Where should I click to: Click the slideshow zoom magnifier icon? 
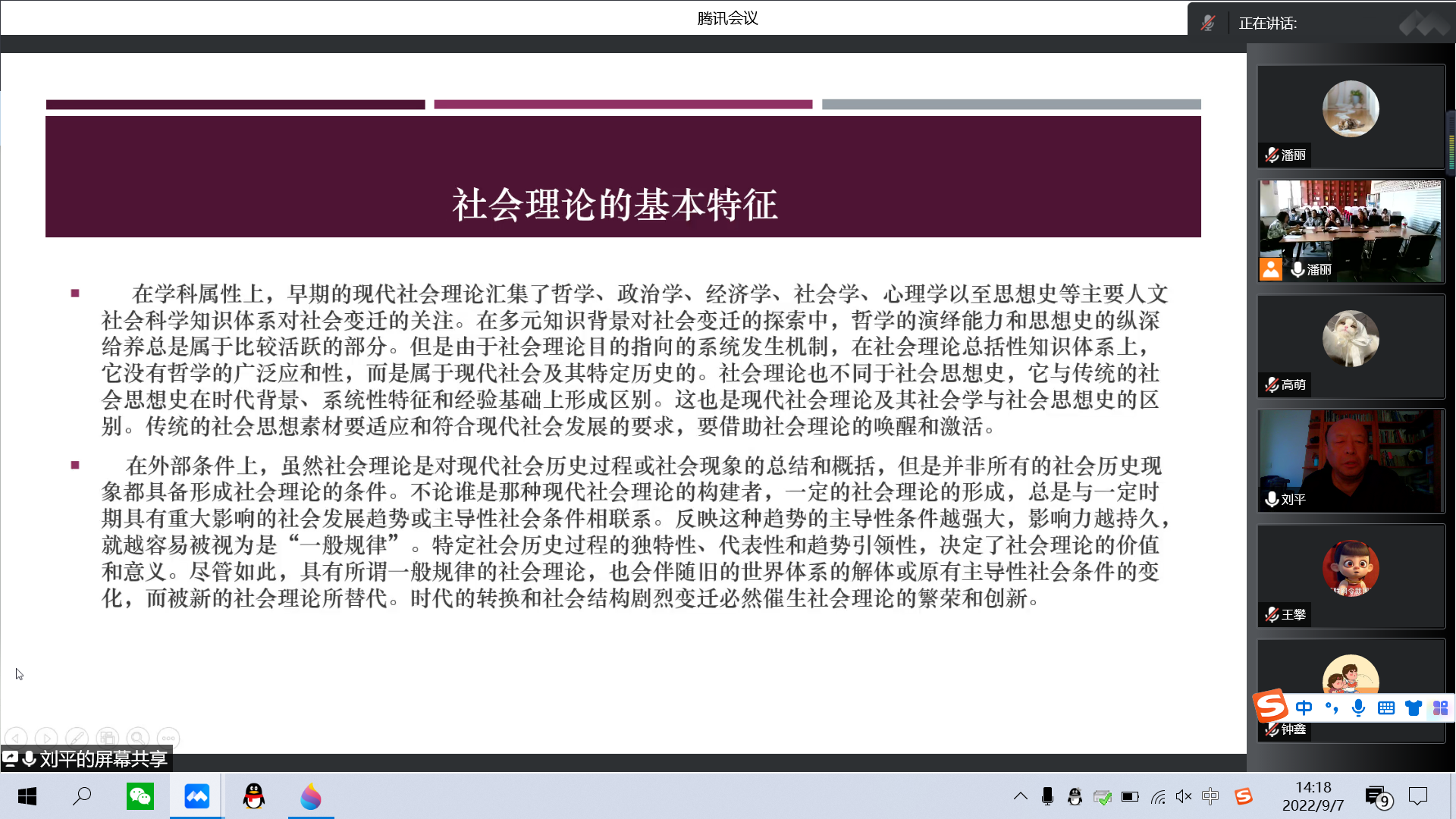coord(137,737)
